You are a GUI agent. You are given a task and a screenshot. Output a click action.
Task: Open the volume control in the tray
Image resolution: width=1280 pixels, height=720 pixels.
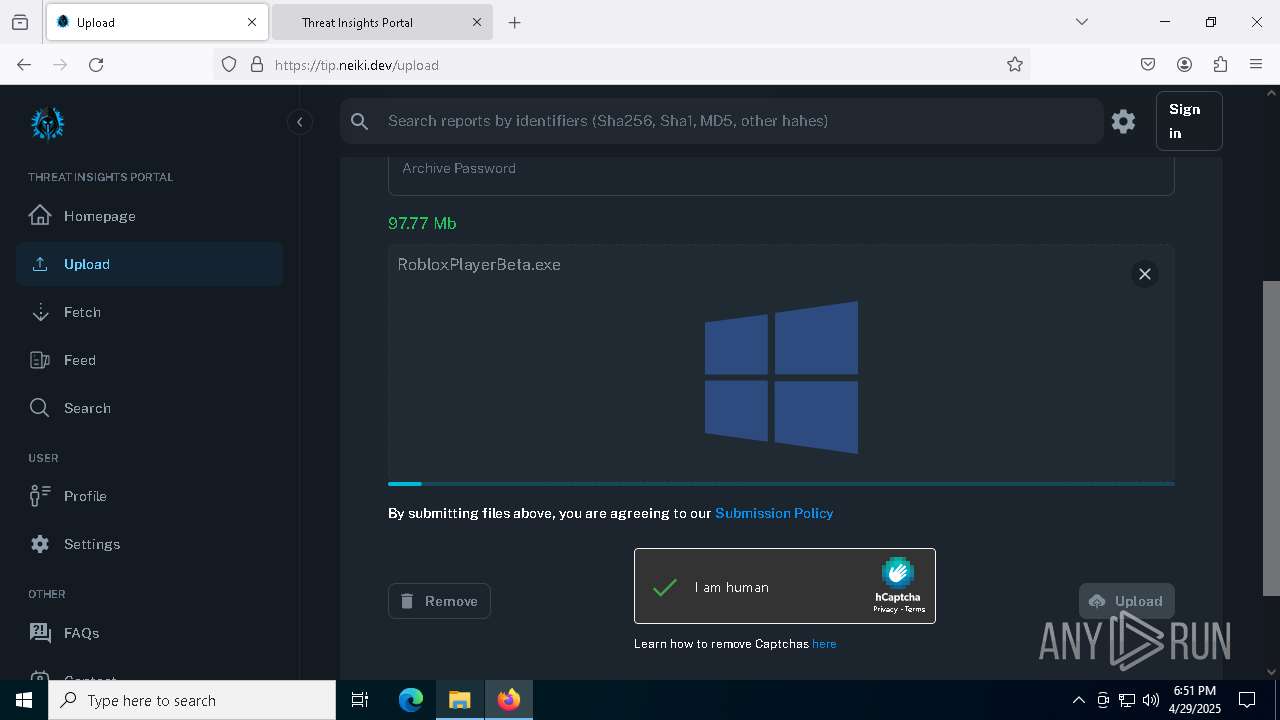(1151, 700)
